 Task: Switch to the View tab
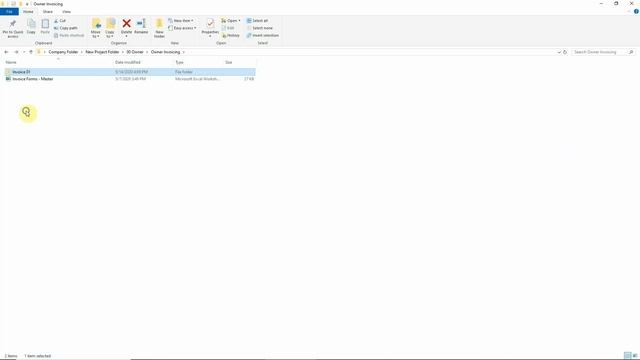click(67, 12)
